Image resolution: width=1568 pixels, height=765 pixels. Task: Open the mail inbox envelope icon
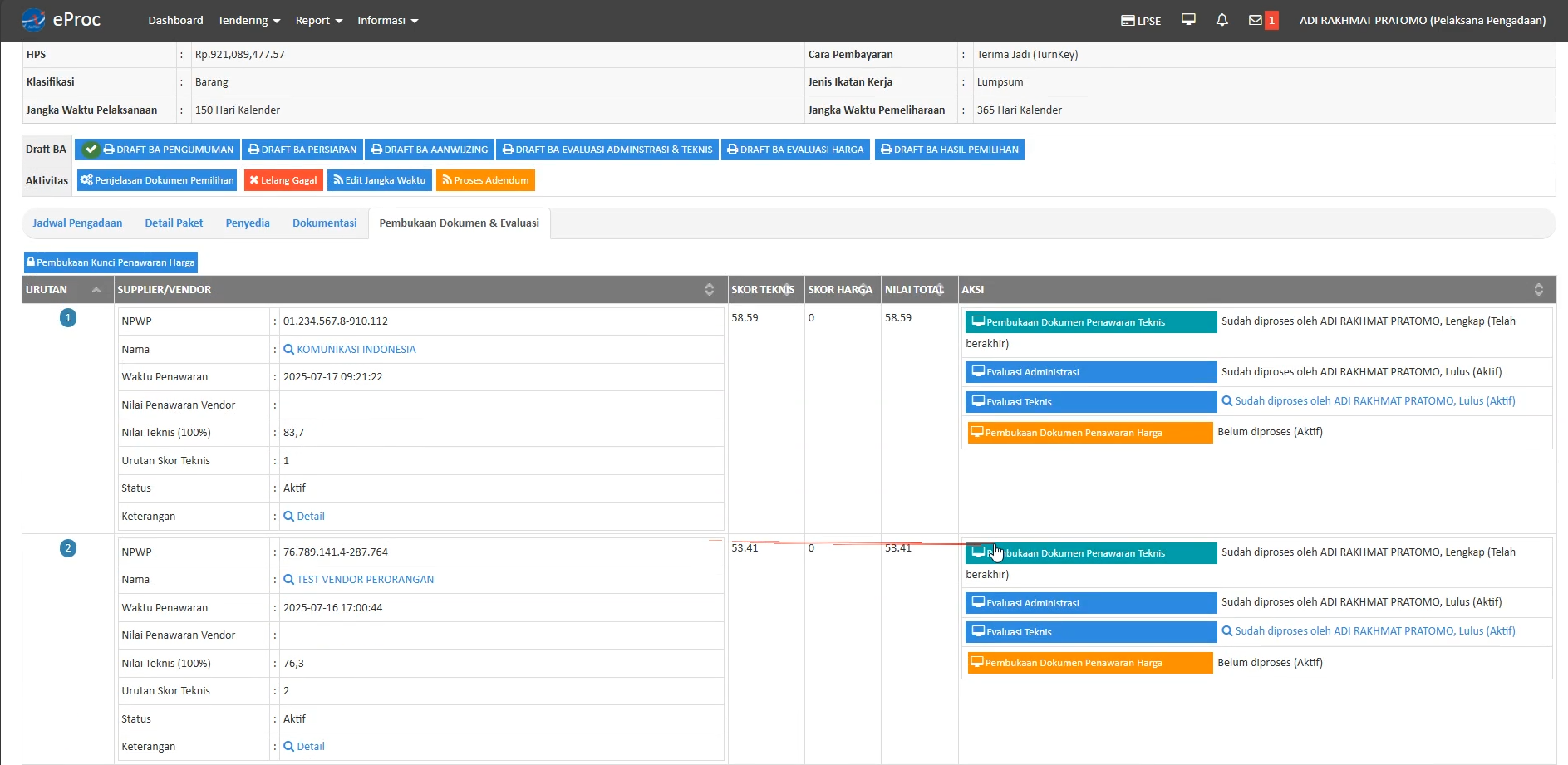[1255, 20]
